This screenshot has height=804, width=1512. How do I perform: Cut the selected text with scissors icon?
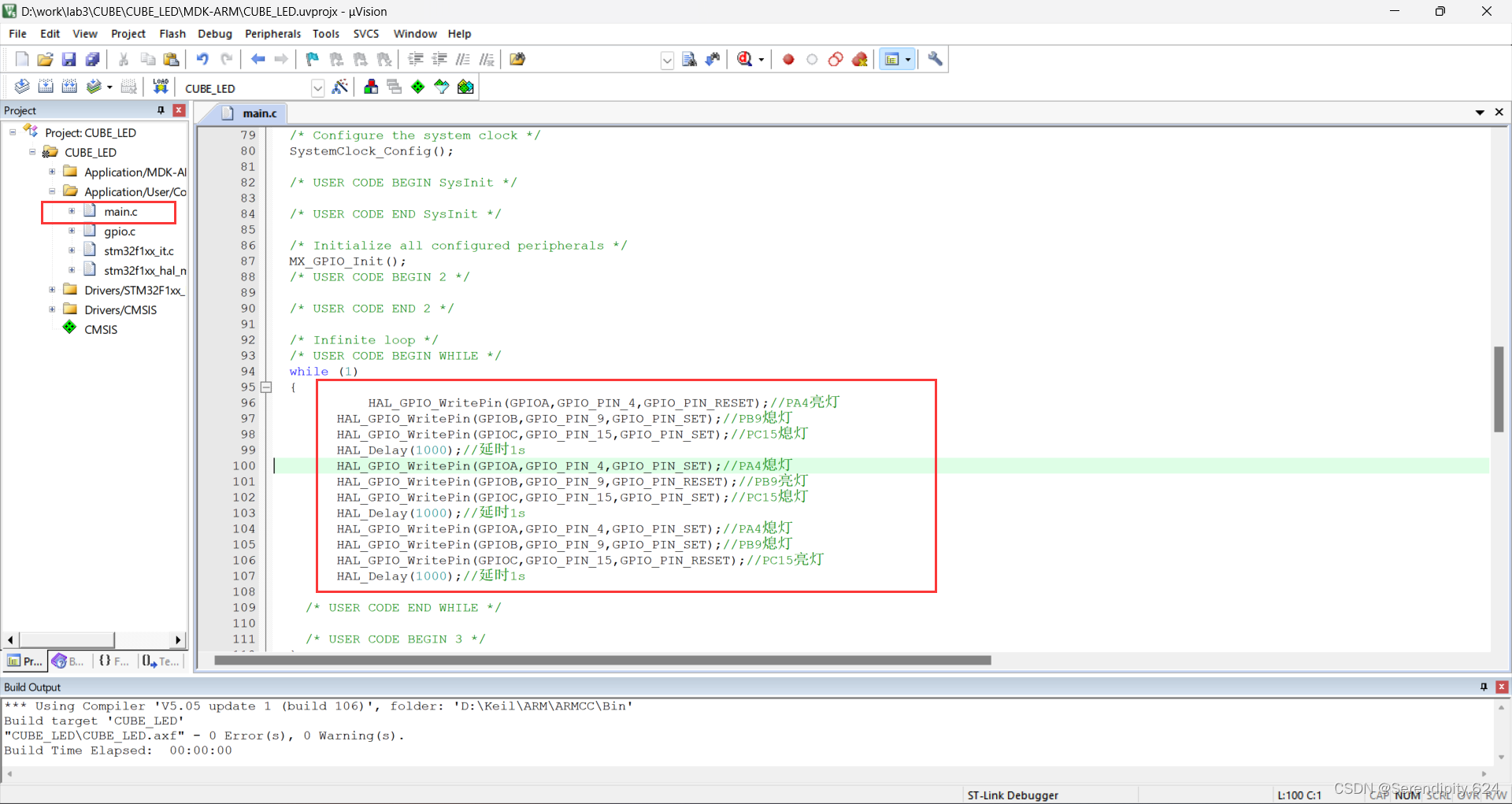tap(124, 59)
